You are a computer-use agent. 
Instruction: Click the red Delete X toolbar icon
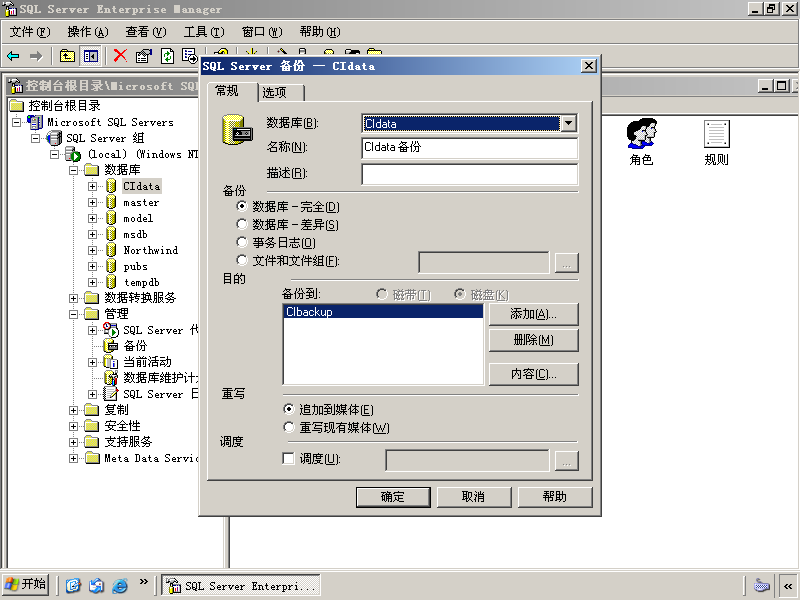120,56
